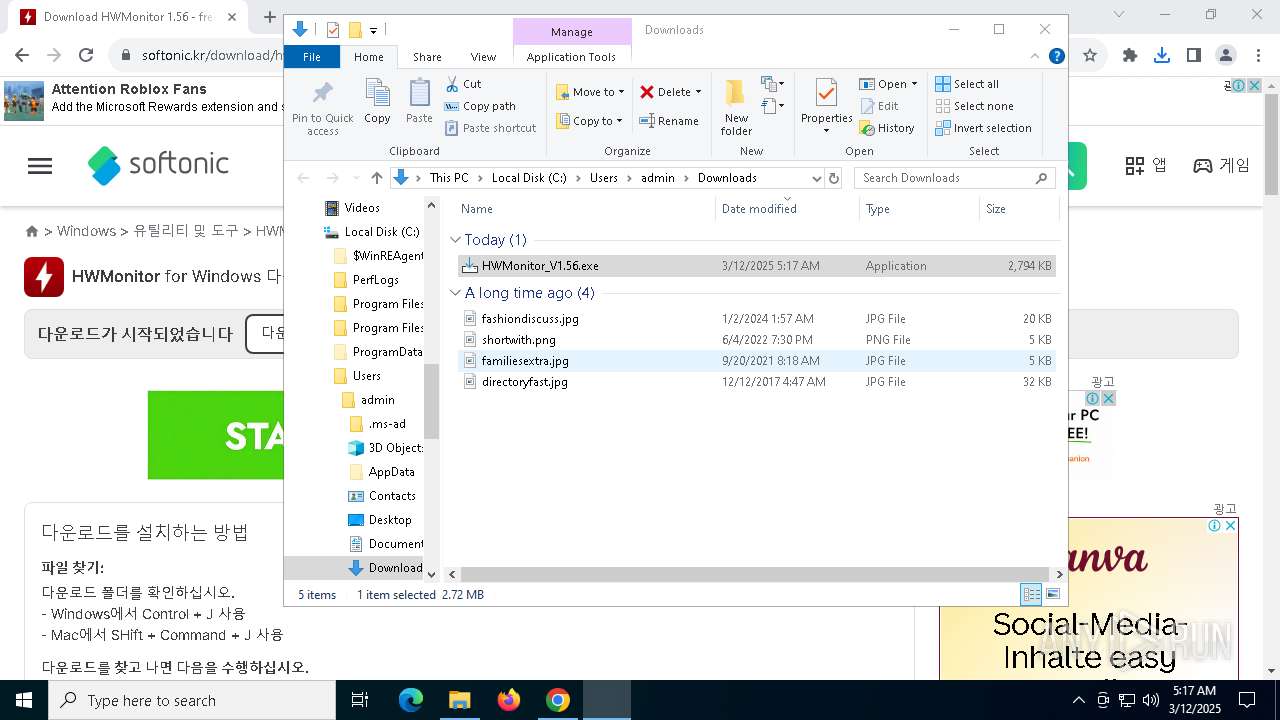The height and width of the screenshot is (720, 1280).
Task: Open Move to dropdown
Action: (x=590, y=92)
